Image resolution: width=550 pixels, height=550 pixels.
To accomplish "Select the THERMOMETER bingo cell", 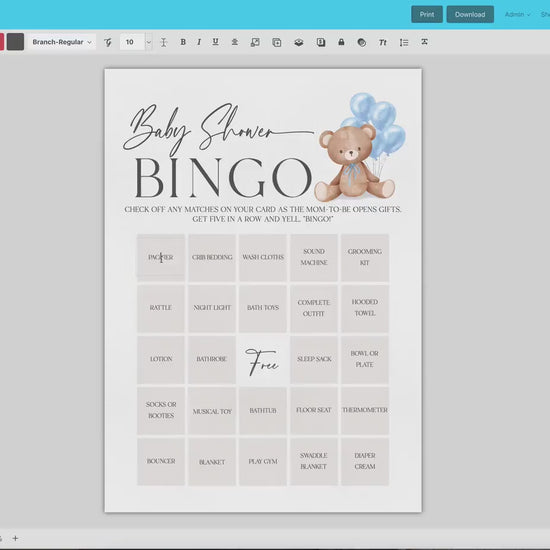I will (x=365, y=410).
